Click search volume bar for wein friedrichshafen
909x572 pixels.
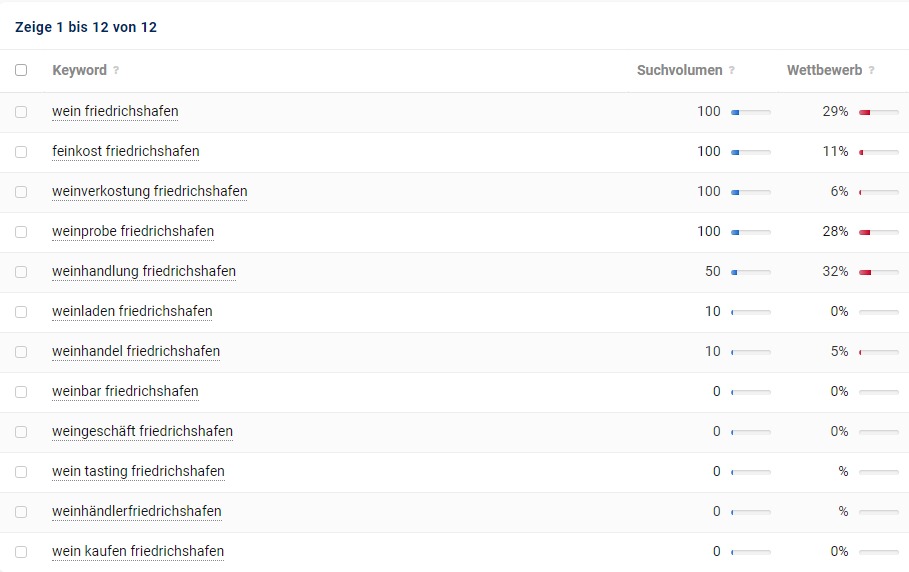point(750,112)
